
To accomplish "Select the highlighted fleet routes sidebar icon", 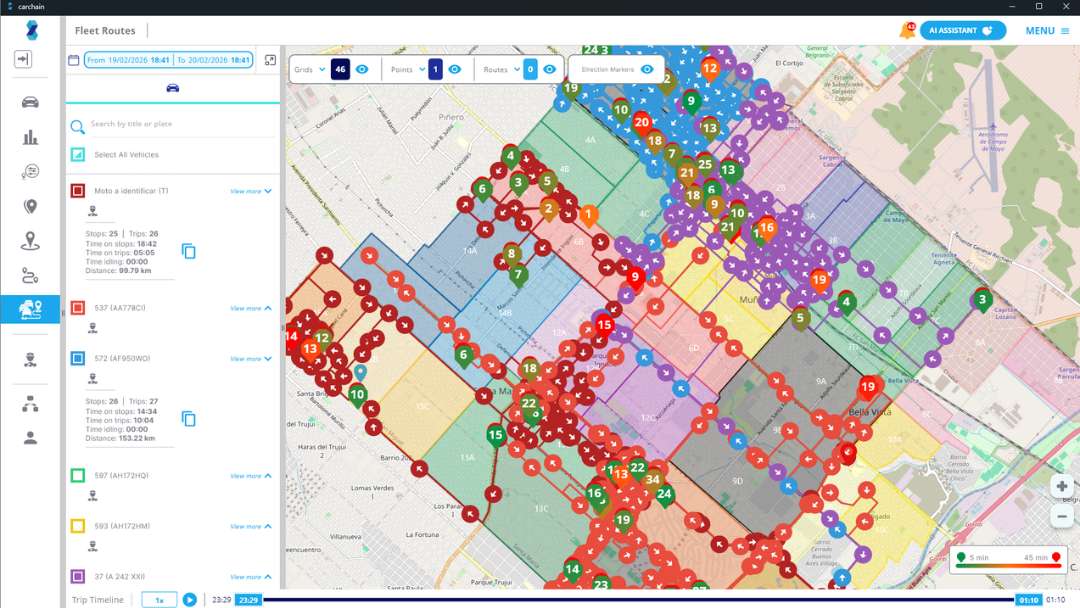I will (x=30, y=306).
